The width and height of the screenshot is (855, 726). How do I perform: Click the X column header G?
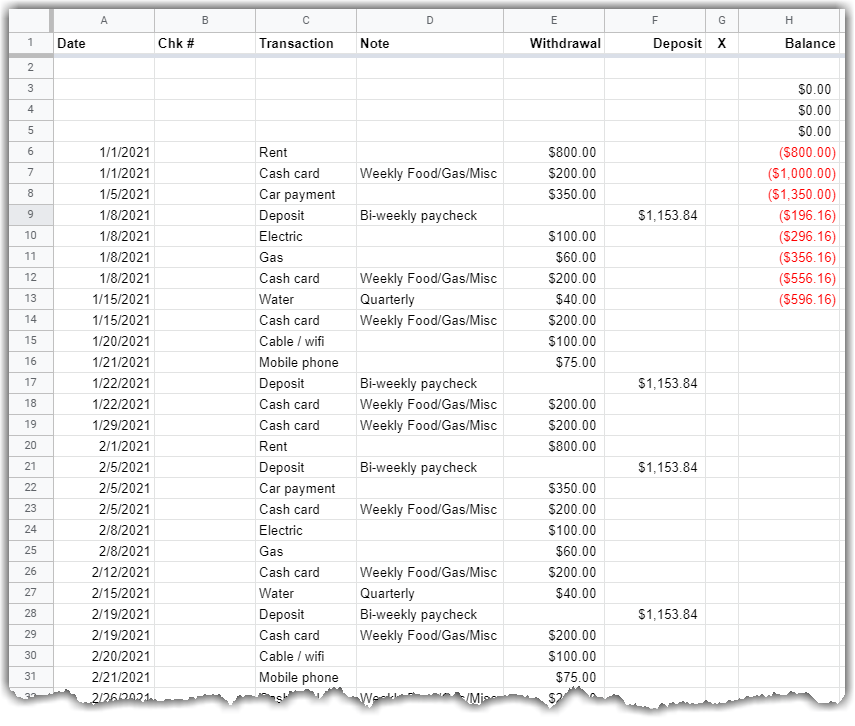point(721,19)
